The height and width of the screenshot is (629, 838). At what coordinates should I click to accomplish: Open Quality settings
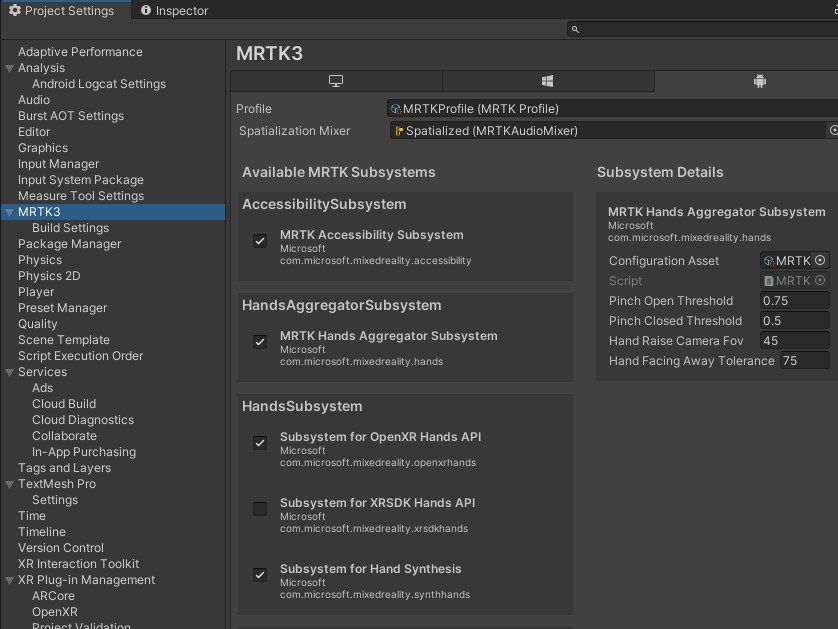coord(37,324)
